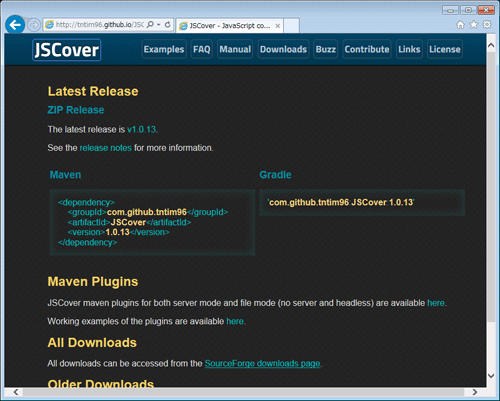Minimize the browser window
Image resolution: width=500 pixels, height=401 pixels.
coord(450,10)
